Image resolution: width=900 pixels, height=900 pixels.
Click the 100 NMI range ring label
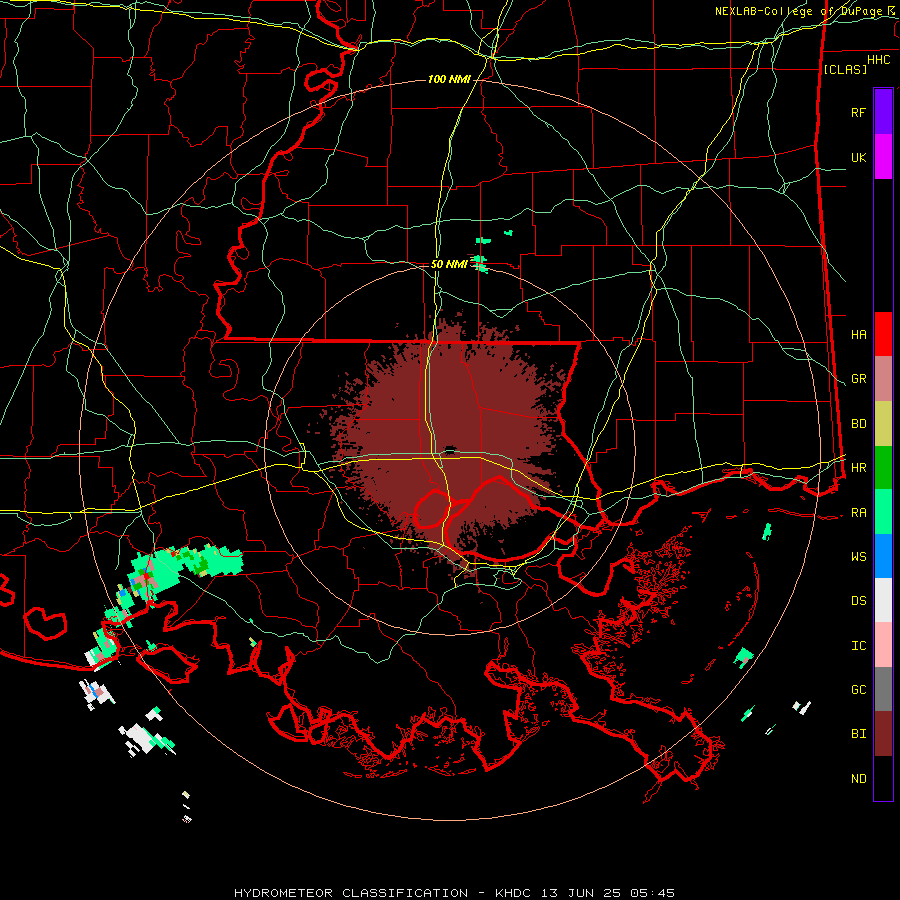pos(449,79)
